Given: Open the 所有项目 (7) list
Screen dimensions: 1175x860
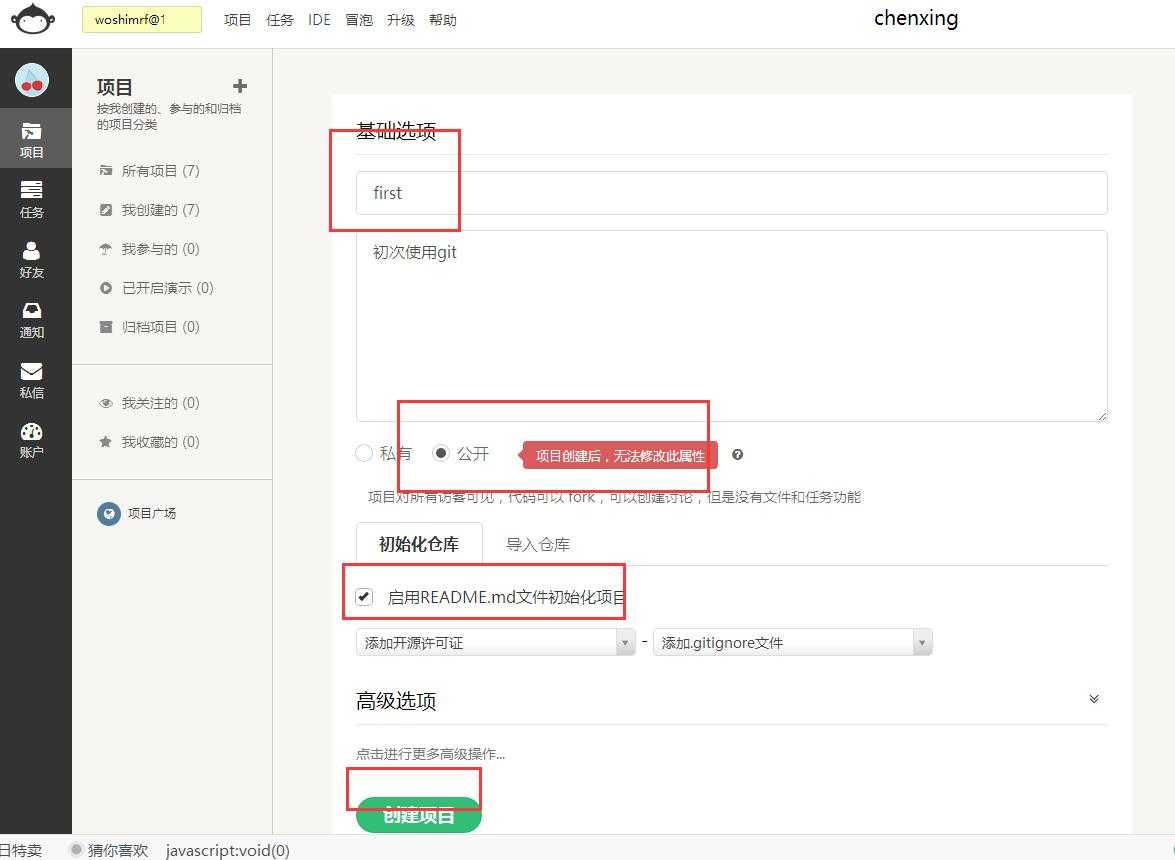Looking at the screenshot, I should pyautogui.click(x=160, y=171).
